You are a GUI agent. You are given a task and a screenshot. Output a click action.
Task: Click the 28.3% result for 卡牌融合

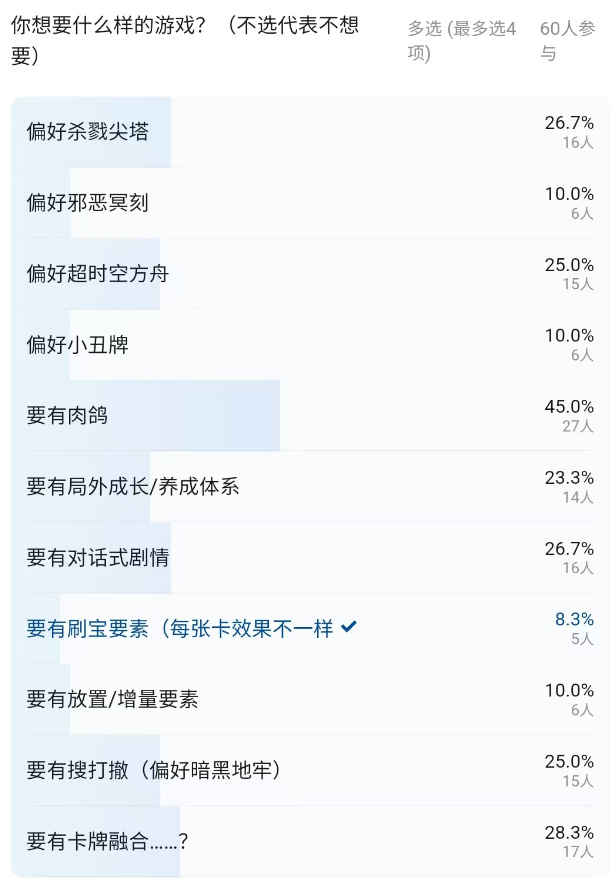point(569,832)
